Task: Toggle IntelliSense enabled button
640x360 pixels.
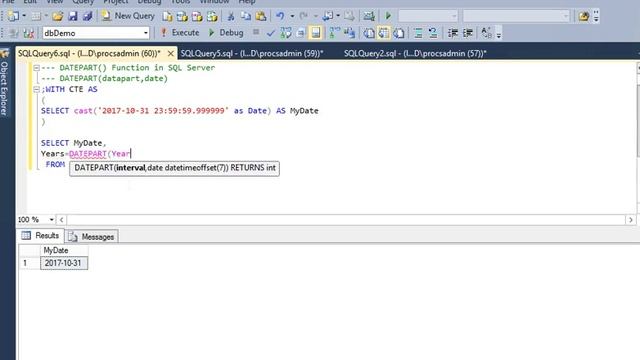Action: (316, 33)
